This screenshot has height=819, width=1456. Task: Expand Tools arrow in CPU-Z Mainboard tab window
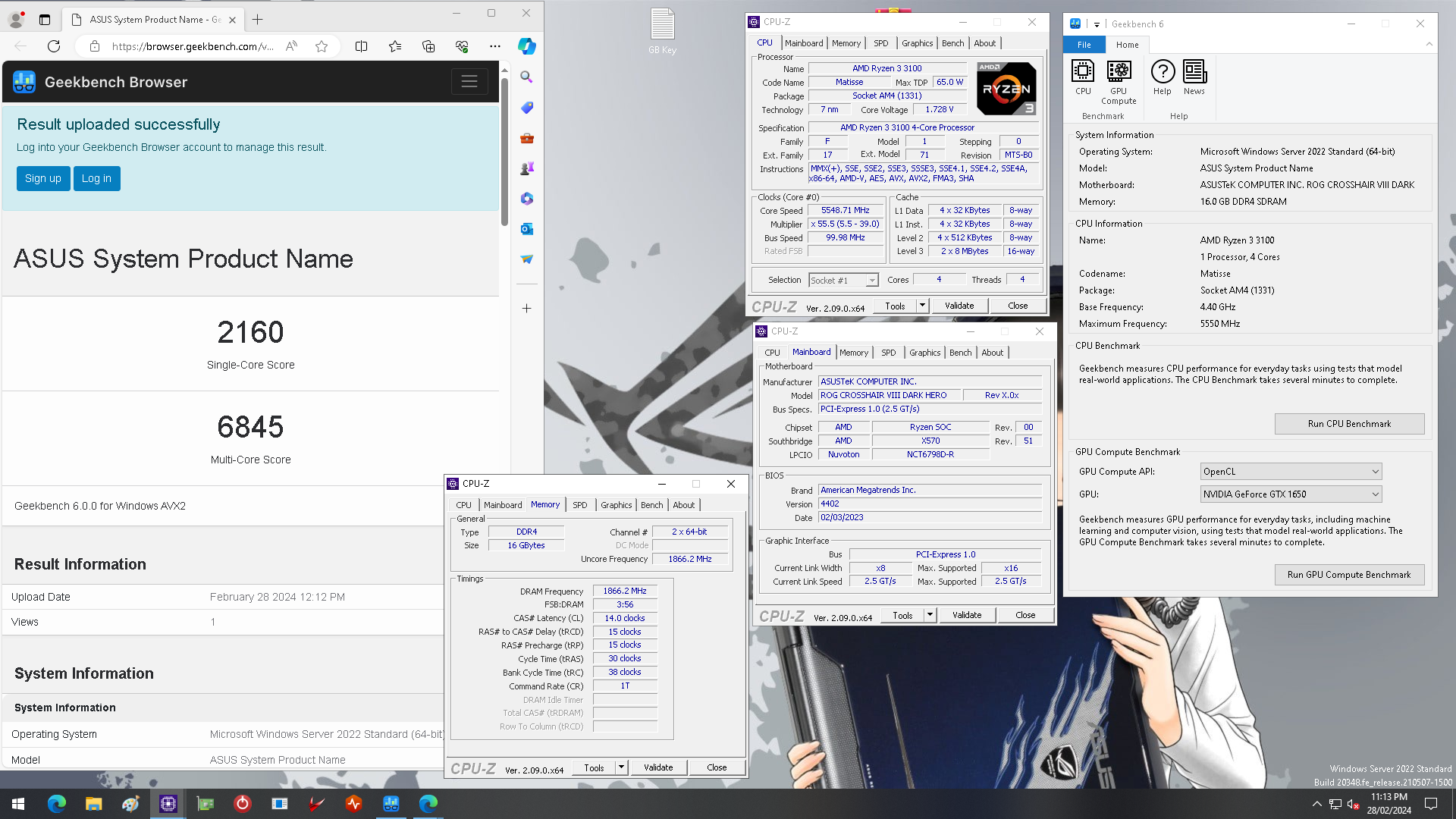click(x=930, y=615)
